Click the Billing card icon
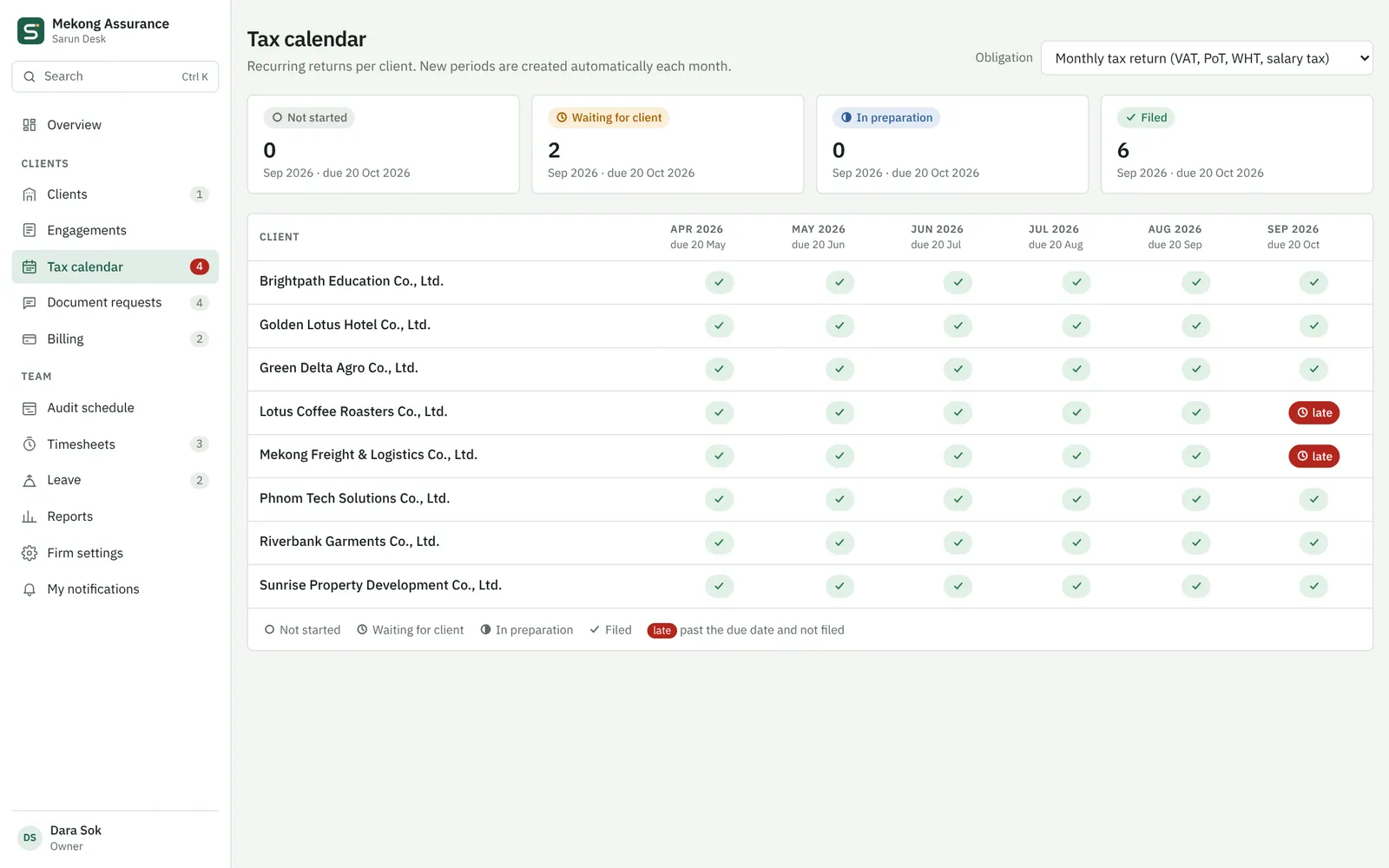The width and height of the screenshot is (1389, 868). coord(30,339)
